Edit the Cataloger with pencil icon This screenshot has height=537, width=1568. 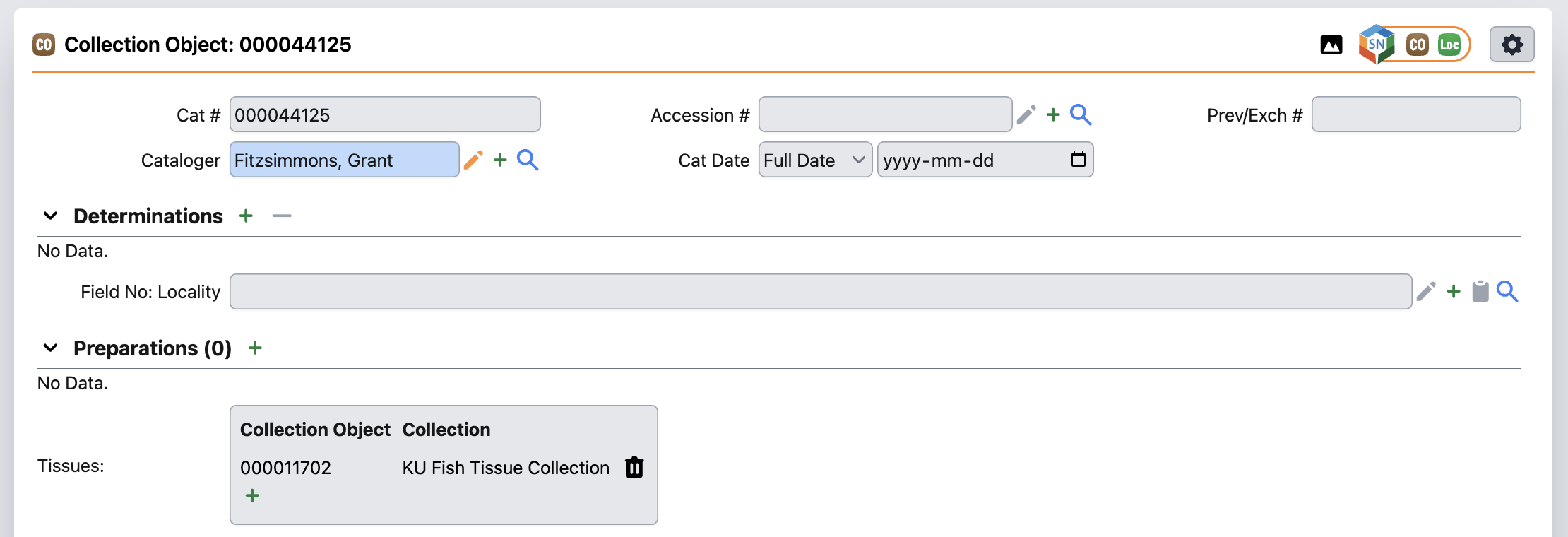(x=473, y=160)
